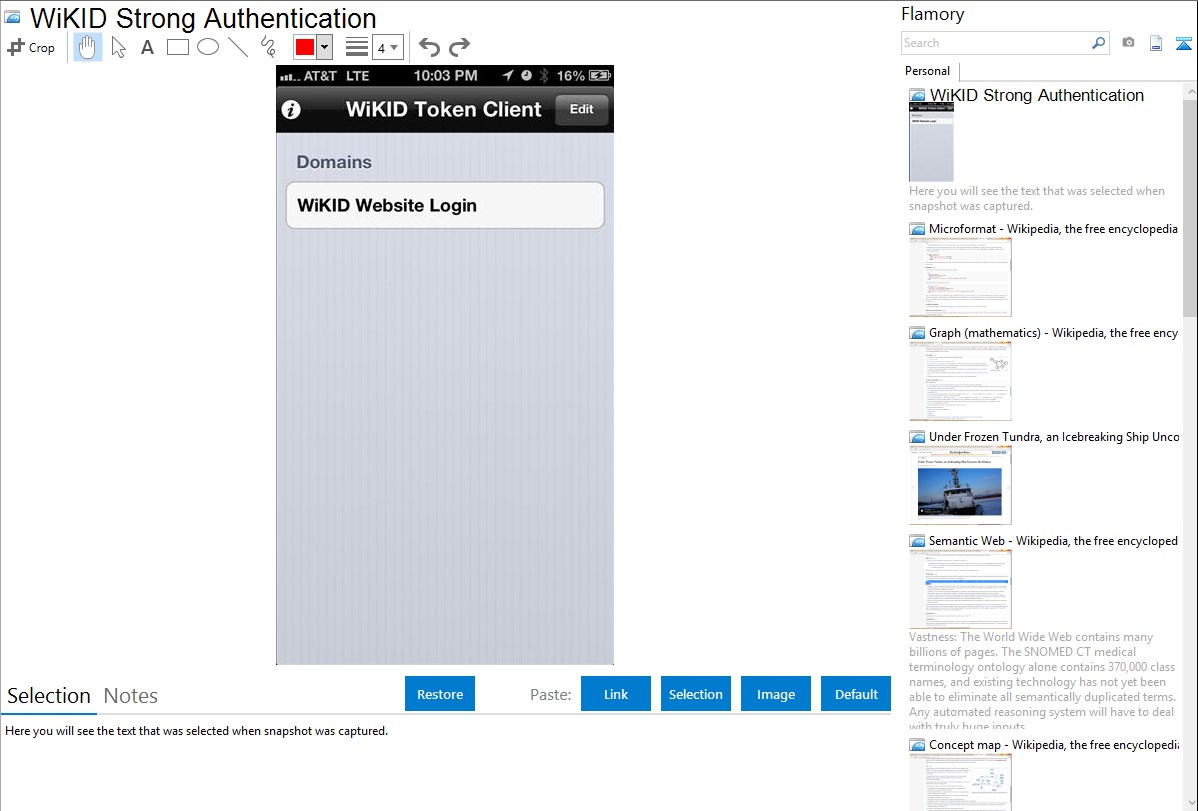Image resolution: width=1198 pixels, height=811 pixels.
Task: Tap the info icon in WiKID Token Client
Action: [291, 109]
